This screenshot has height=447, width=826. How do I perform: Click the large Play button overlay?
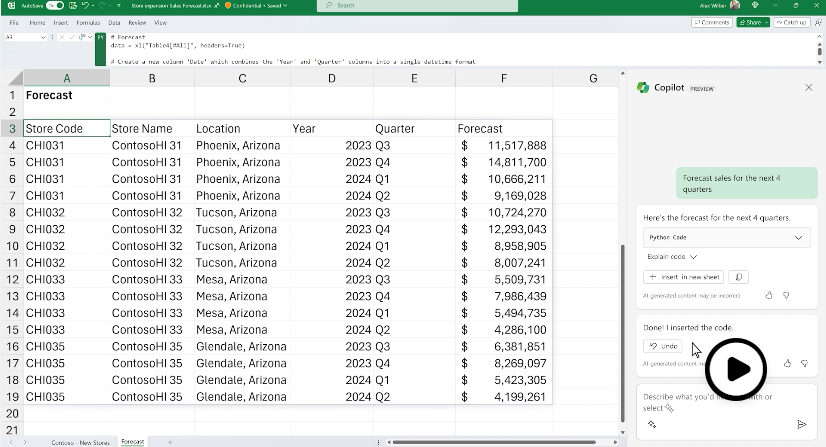[x=736, y=369]
